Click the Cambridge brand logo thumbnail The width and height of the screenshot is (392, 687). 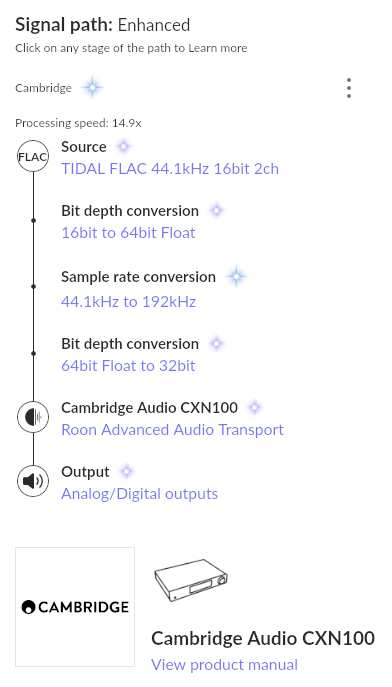75,607
